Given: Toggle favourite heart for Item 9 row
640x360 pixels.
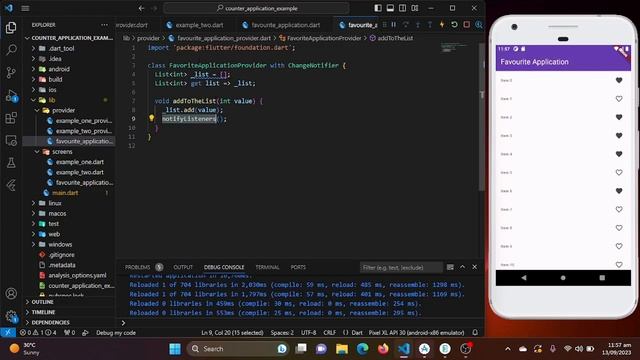Looking at the screenshot, I should click(619, 246).
